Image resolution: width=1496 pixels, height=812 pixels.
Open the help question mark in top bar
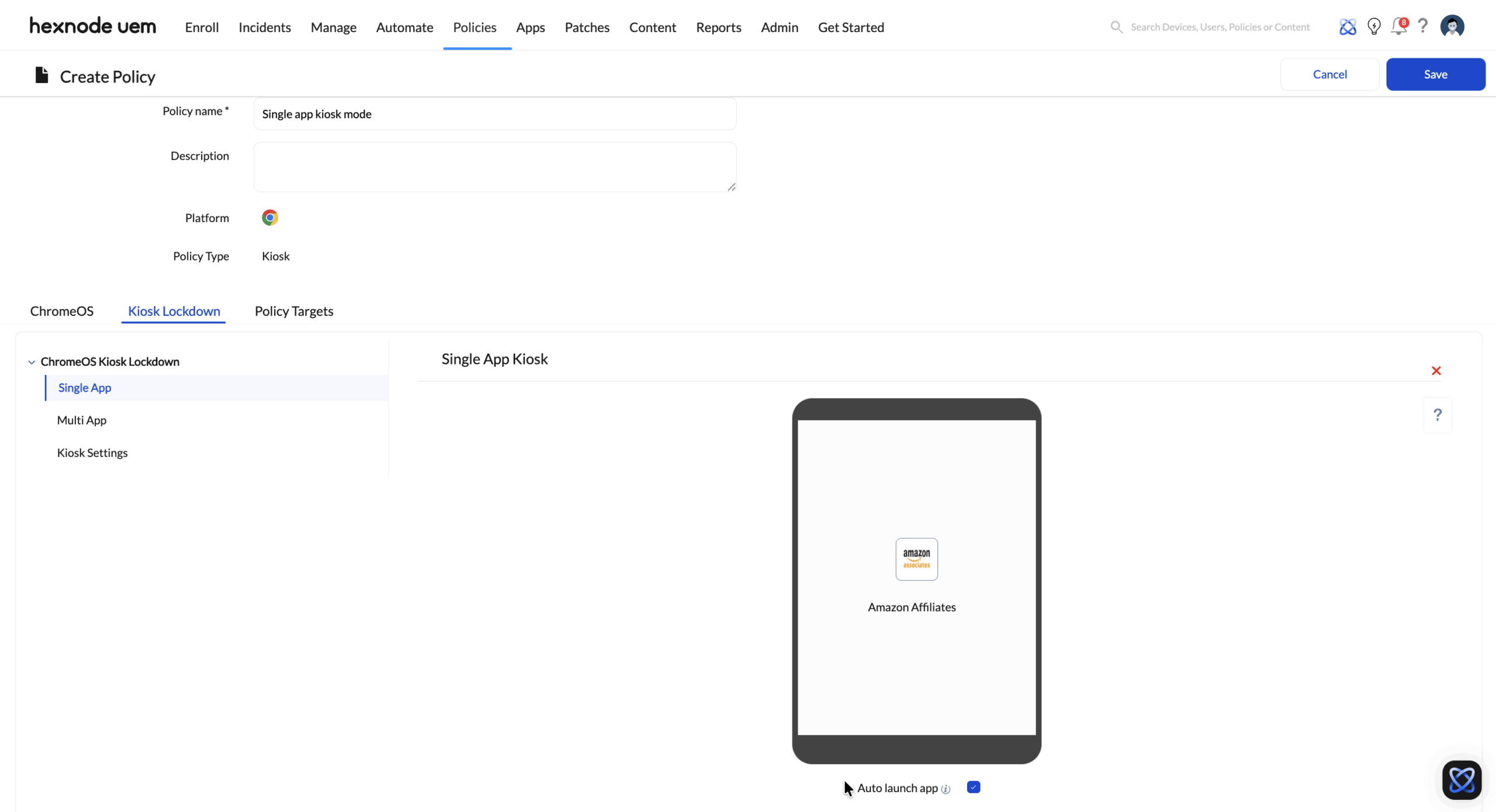tap(1423, 26)
